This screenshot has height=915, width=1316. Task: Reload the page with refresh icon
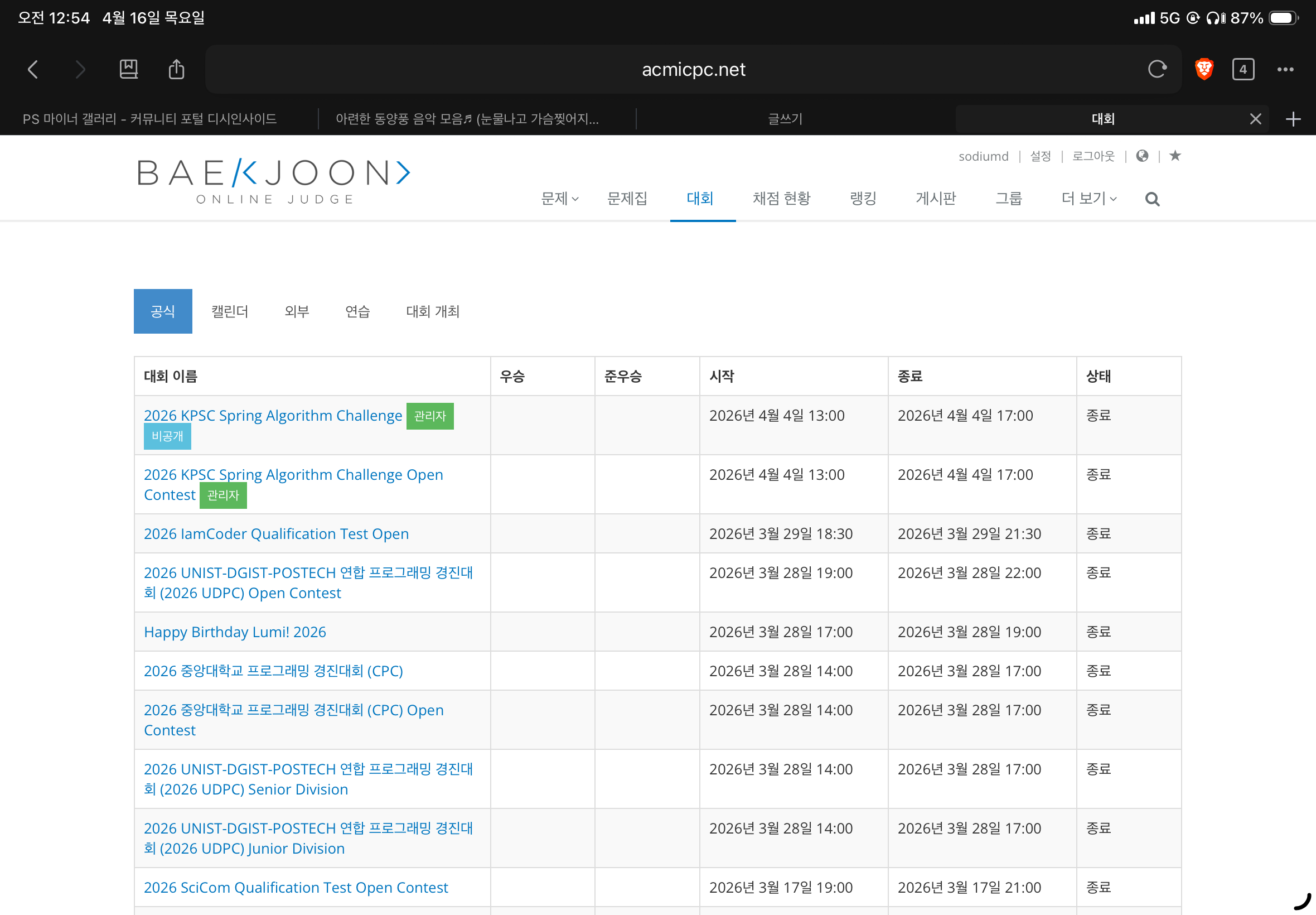pyautogui.click(x=1157, y=69)
